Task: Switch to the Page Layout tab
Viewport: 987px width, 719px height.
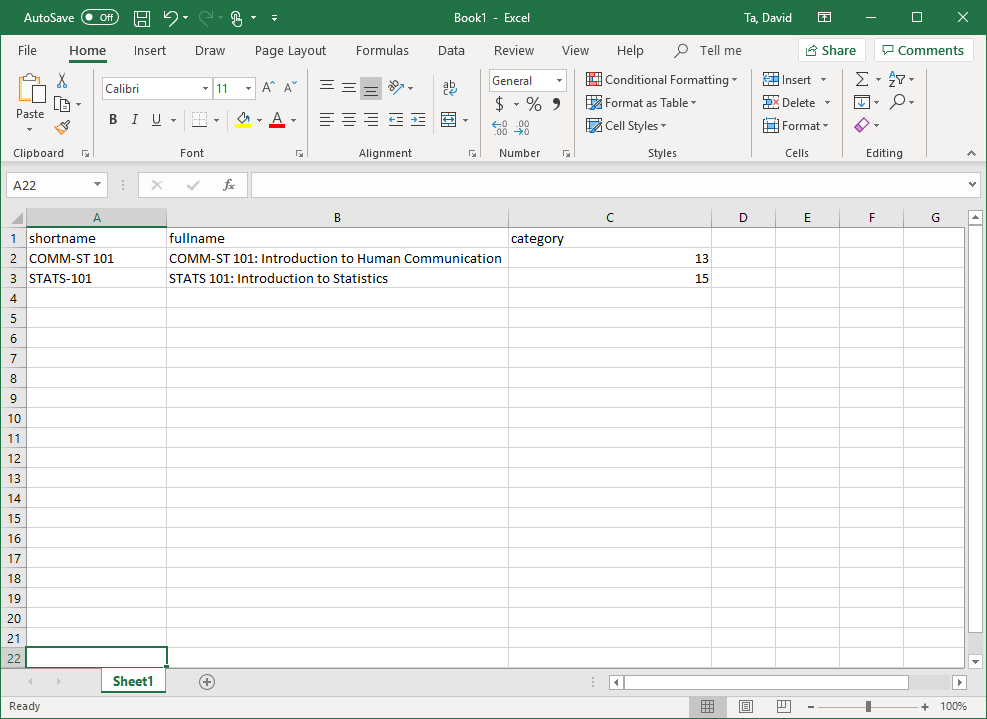Action: [x=290, y=50]
